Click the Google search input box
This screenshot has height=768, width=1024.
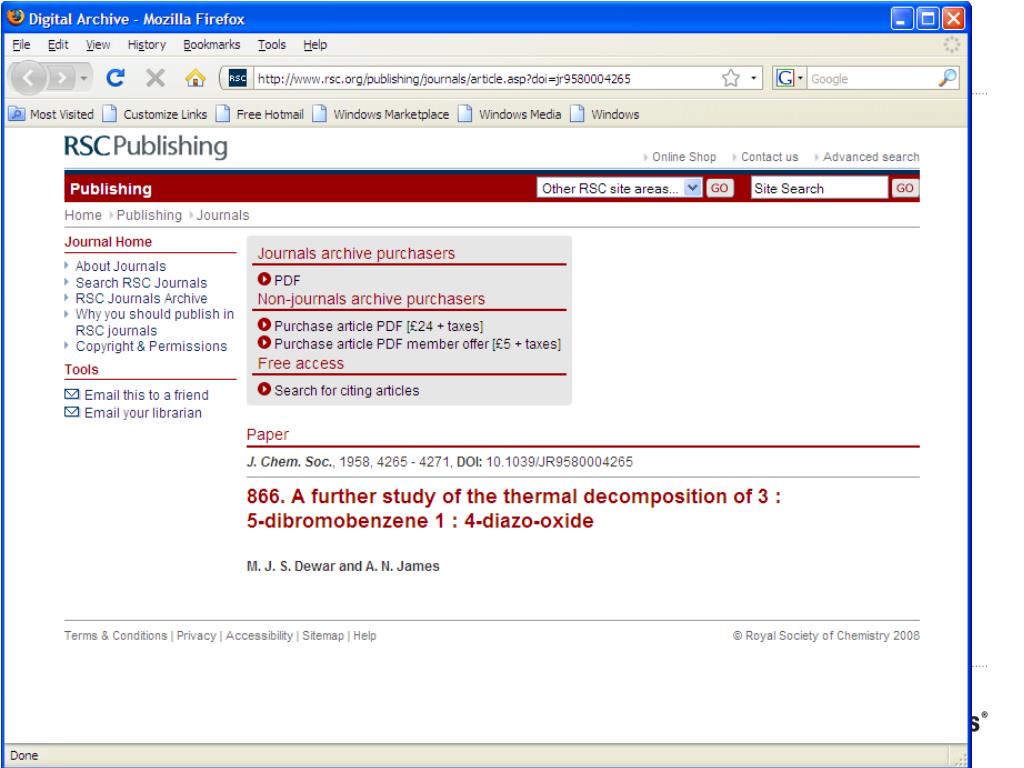pos(872,79)
